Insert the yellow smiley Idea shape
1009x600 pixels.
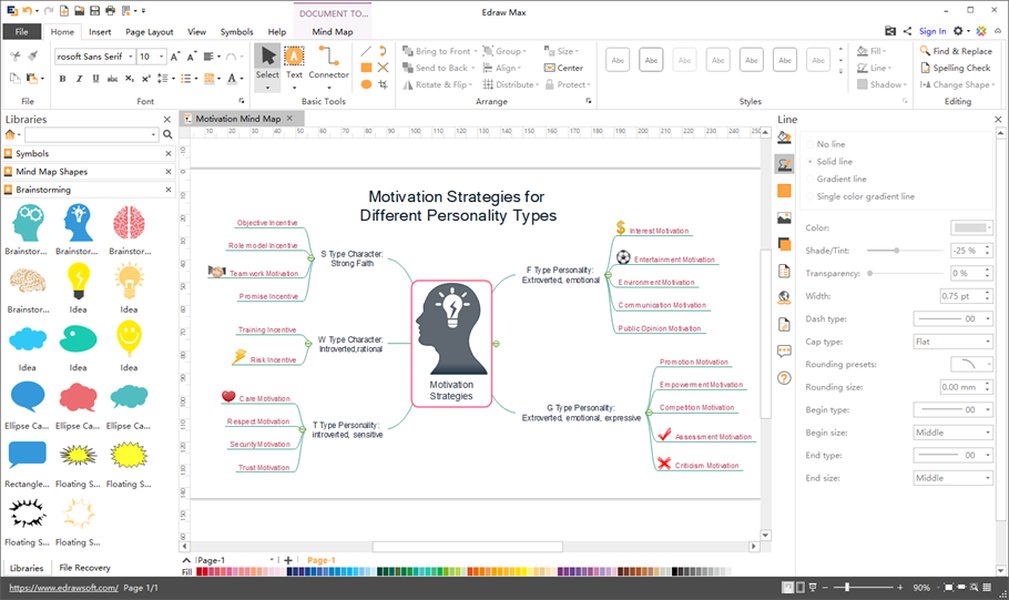(129, 338)
